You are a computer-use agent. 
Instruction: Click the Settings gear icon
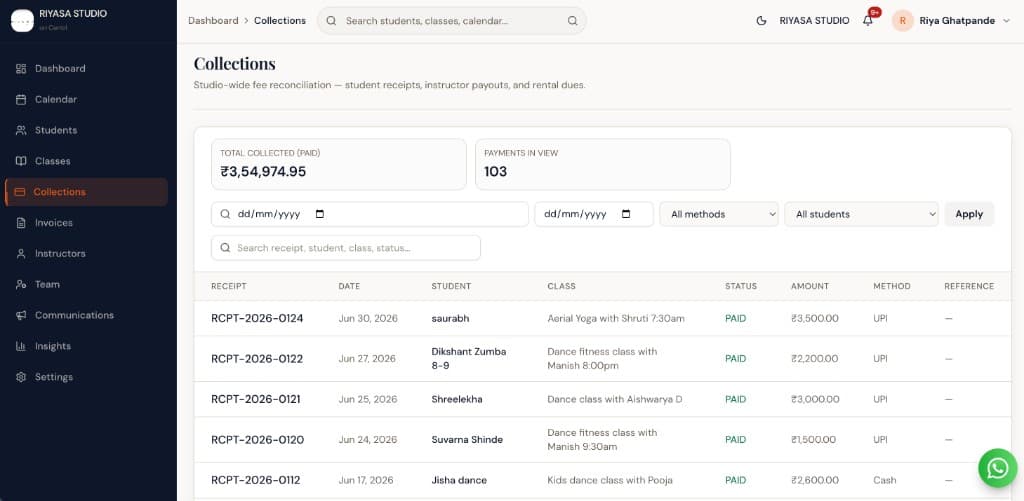pos(21,377)
